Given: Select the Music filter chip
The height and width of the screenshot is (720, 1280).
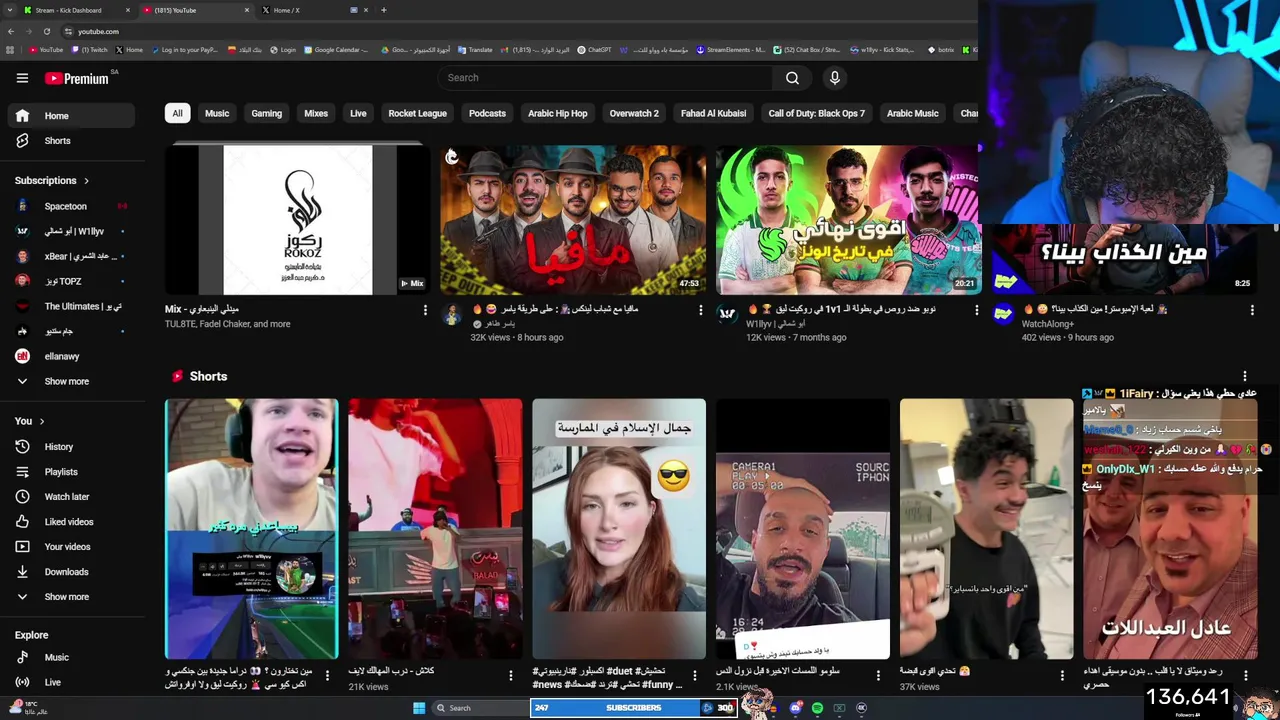Looking at the screenshot, I should coord(217,113).
